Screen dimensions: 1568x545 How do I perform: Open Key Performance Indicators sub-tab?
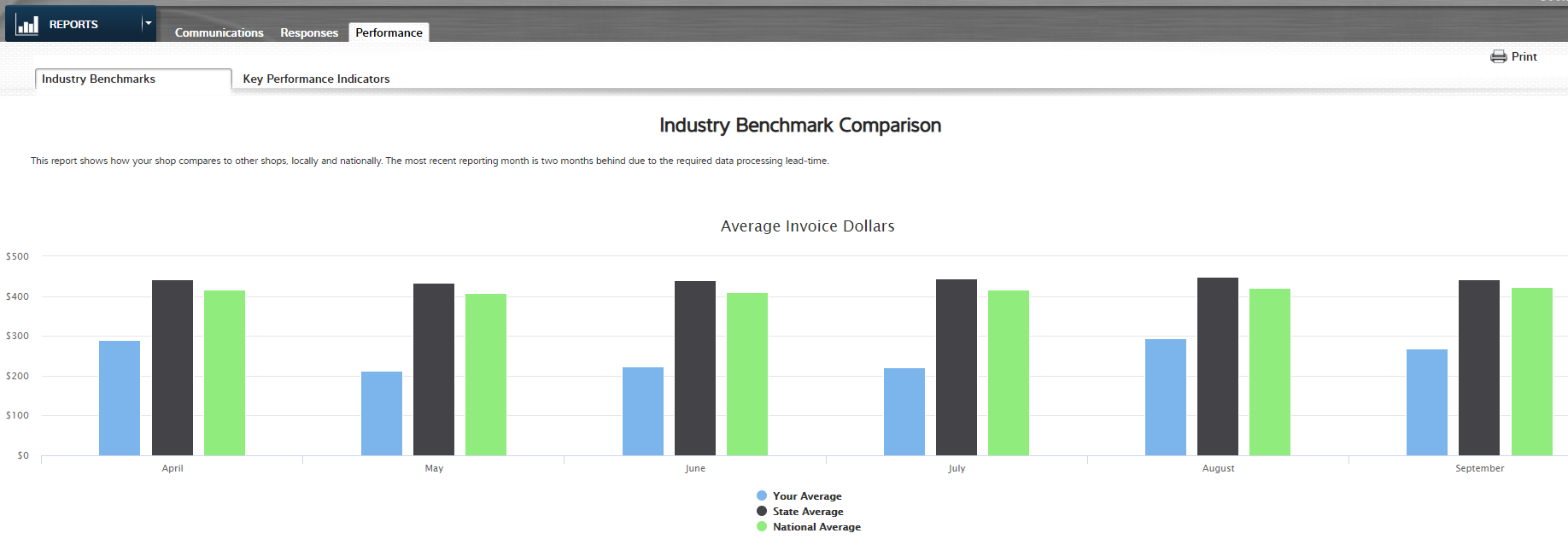(316, 79)
